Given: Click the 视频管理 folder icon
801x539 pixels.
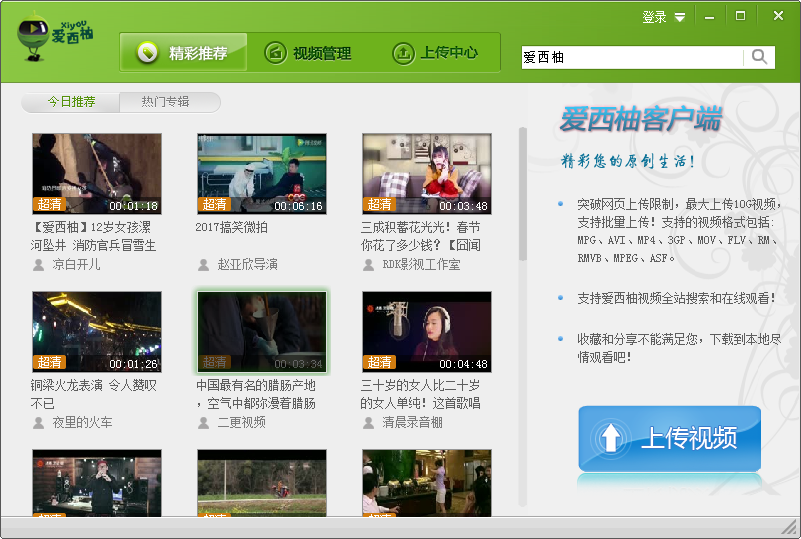Looking at the screenshot, I should 275,53.
